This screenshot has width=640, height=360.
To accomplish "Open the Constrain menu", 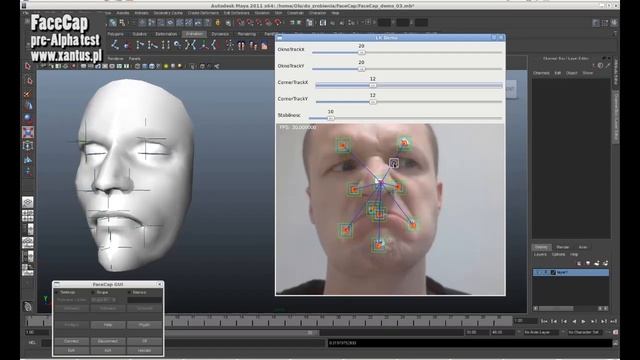I will (x=295, y=13).
